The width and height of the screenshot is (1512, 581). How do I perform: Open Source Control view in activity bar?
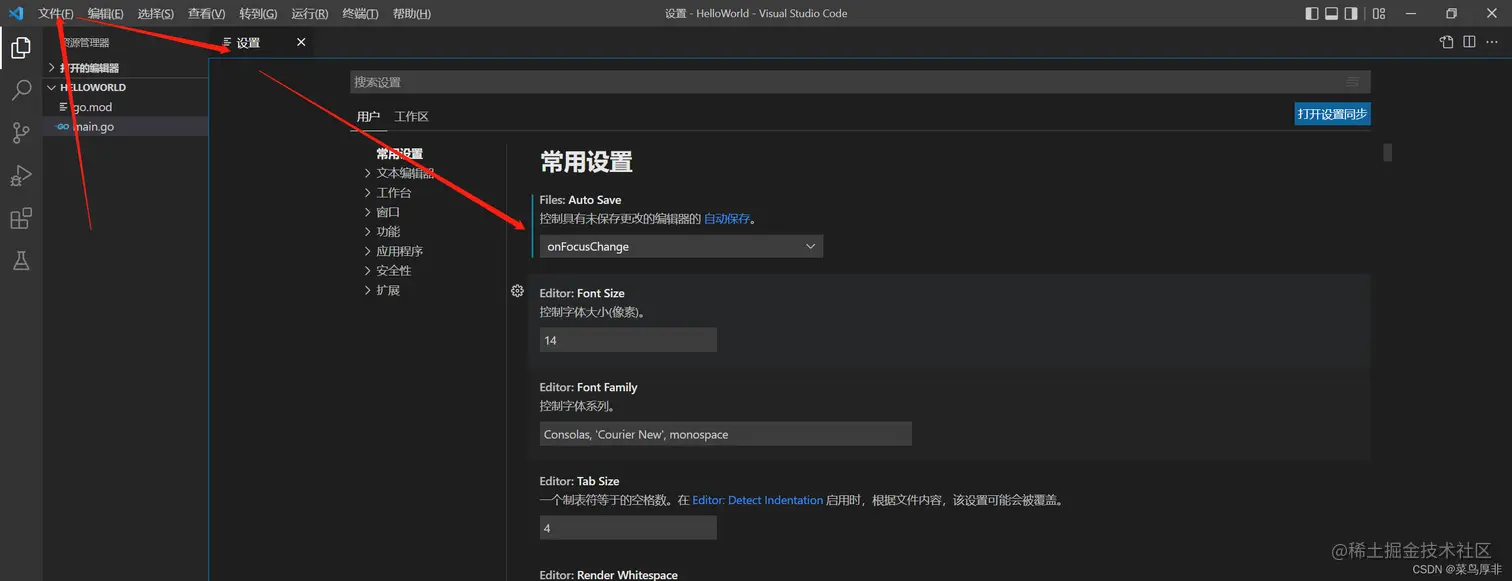click(21, 133)
